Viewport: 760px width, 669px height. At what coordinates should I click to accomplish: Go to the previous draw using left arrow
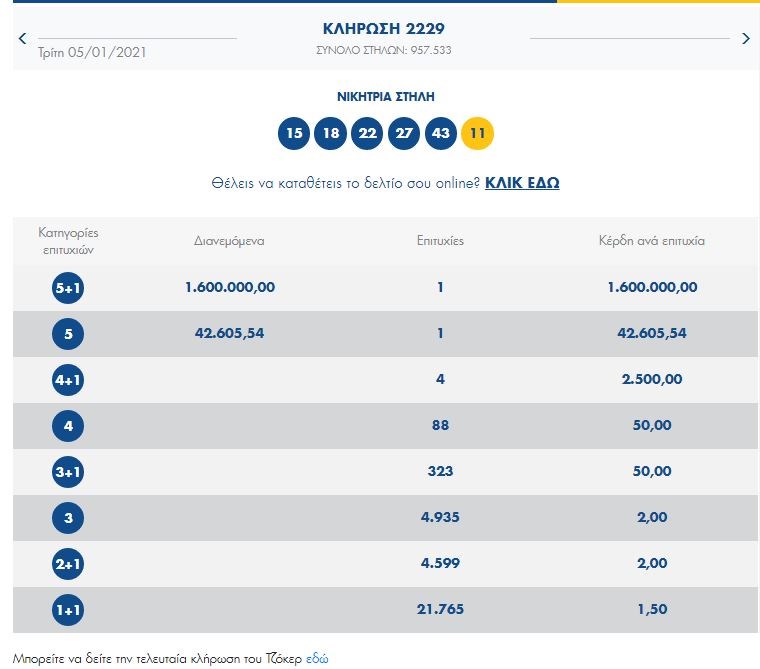pyautogui.click(x=23, y=39)
